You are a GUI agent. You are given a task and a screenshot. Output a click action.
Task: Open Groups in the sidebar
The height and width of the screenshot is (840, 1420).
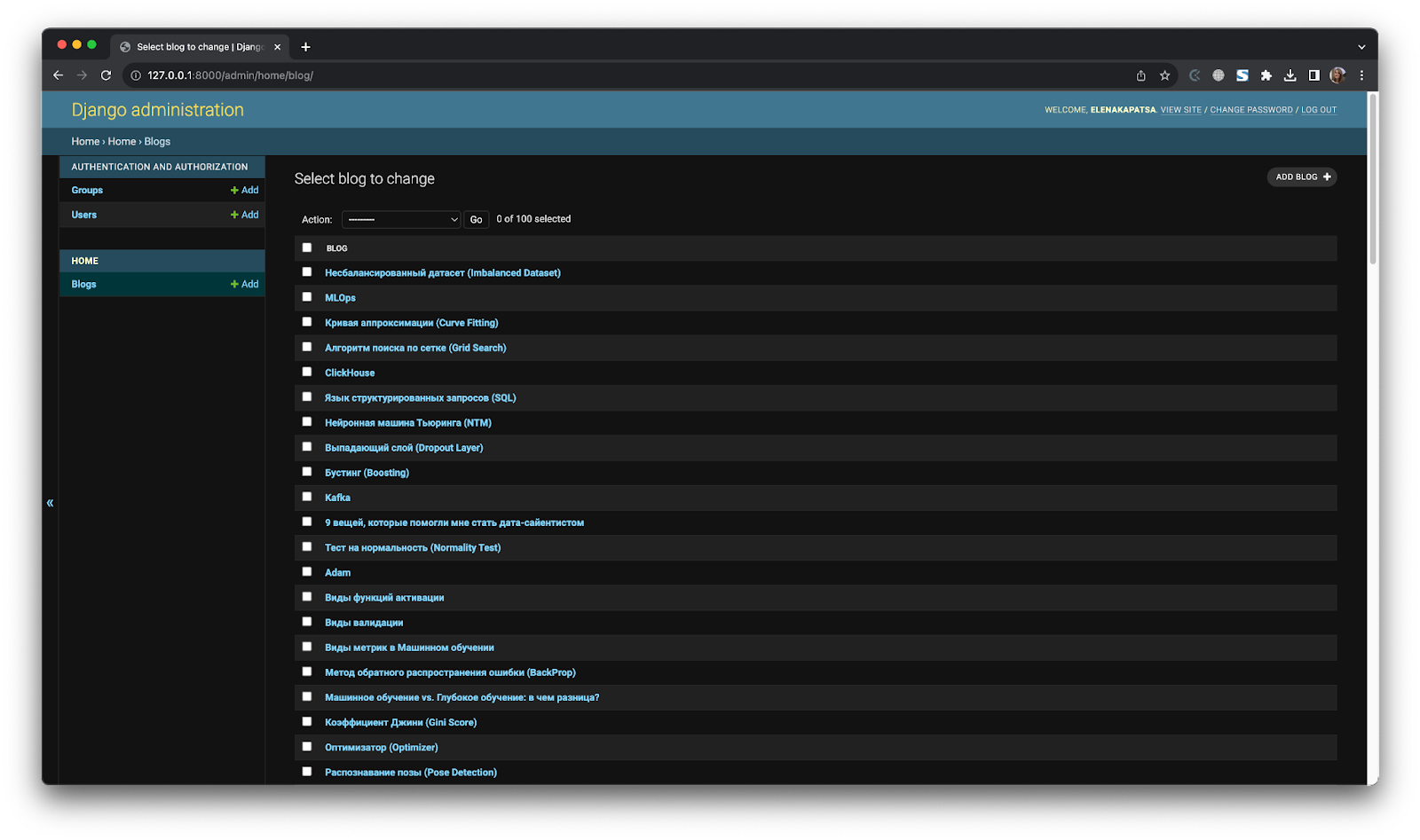(x=87, y=190)
